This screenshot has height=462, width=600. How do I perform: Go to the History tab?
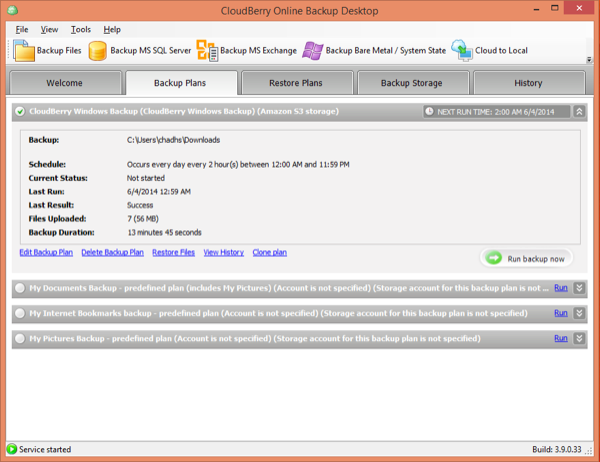(528, 83)
